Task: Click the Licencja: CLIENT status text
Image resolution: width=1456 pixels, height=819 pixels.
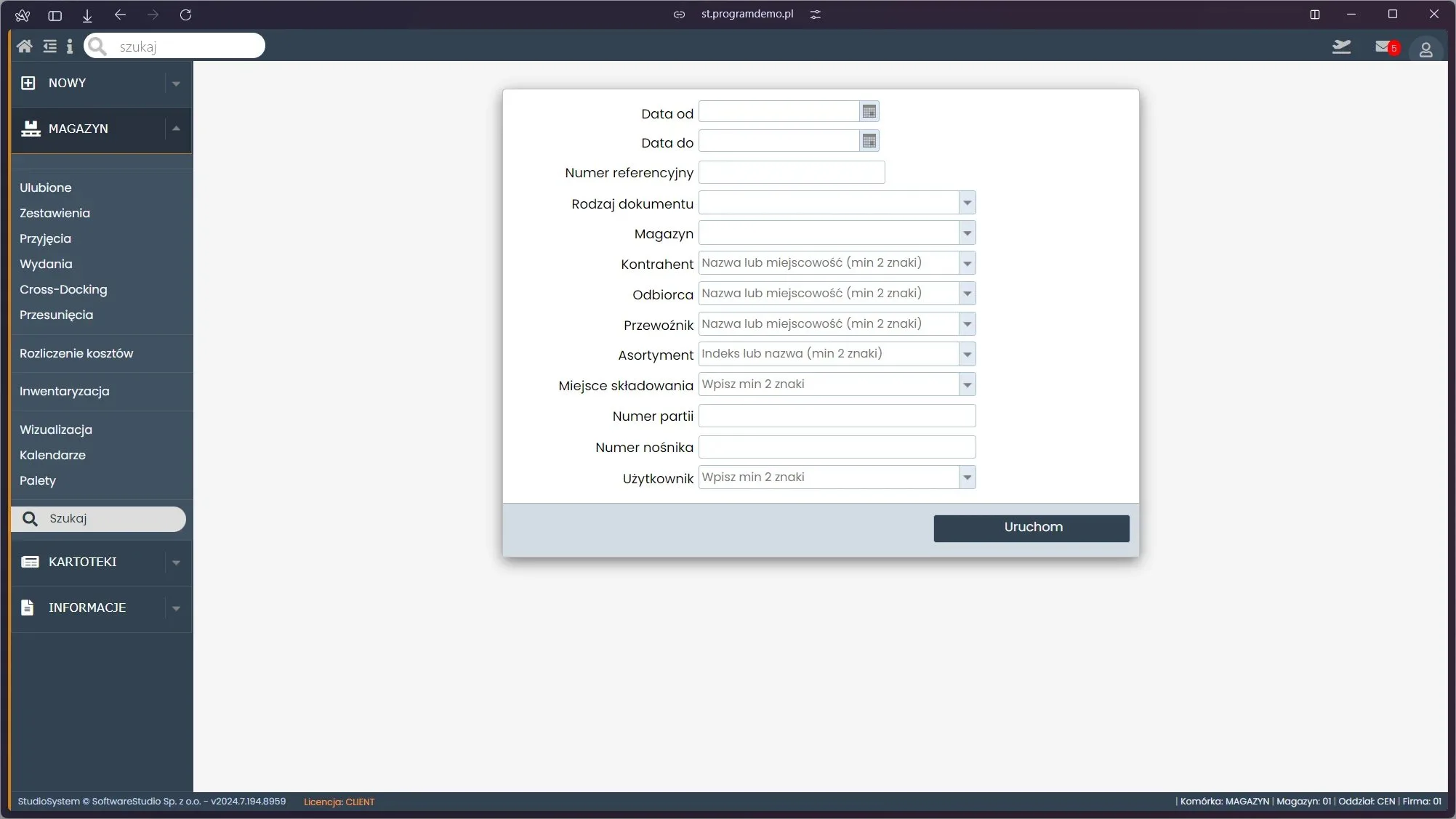Action: 339,802
